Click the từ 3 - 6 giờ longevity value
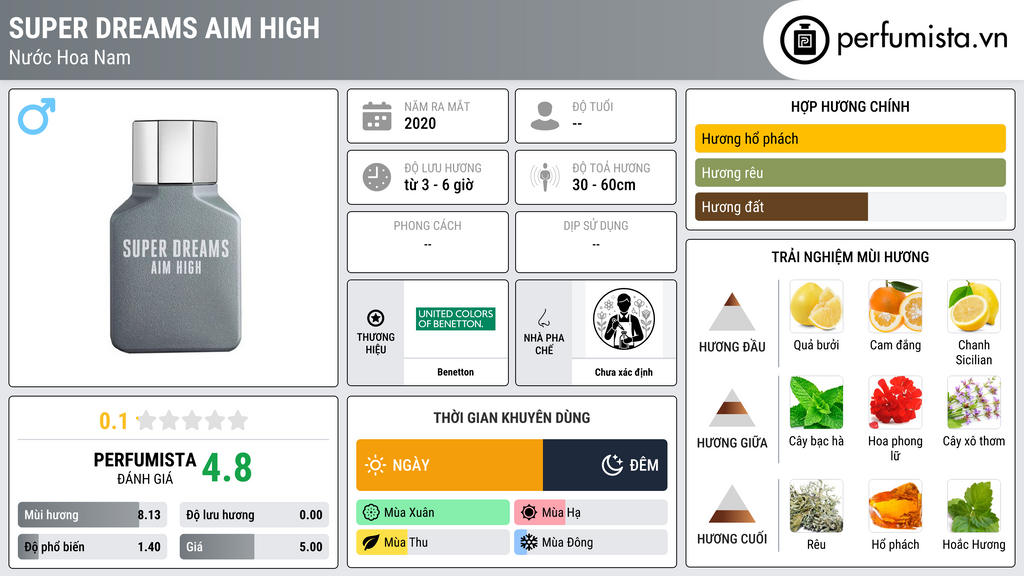 439,185
